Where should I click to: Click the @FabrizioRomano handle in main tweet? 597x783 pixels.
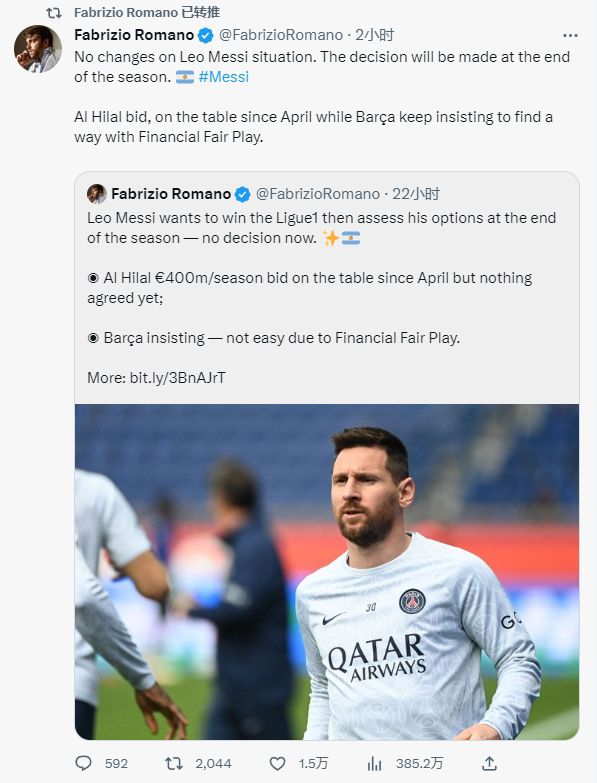(281, 35)
